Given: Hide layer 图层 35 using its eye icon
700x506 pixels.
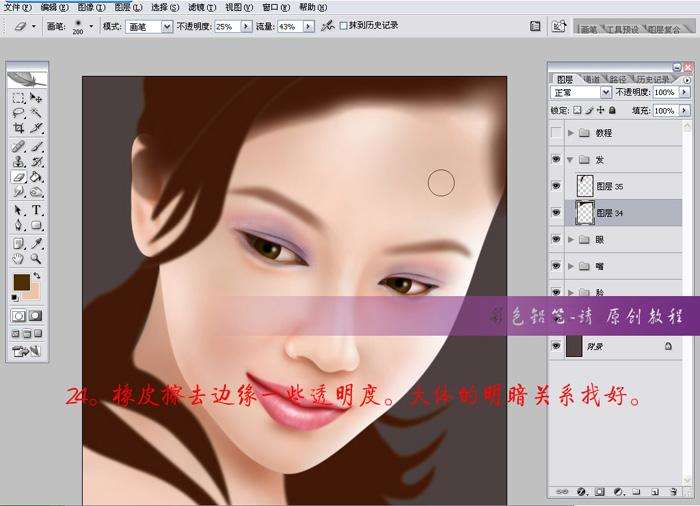Looking at the screenshot, I should click(557, 186).
